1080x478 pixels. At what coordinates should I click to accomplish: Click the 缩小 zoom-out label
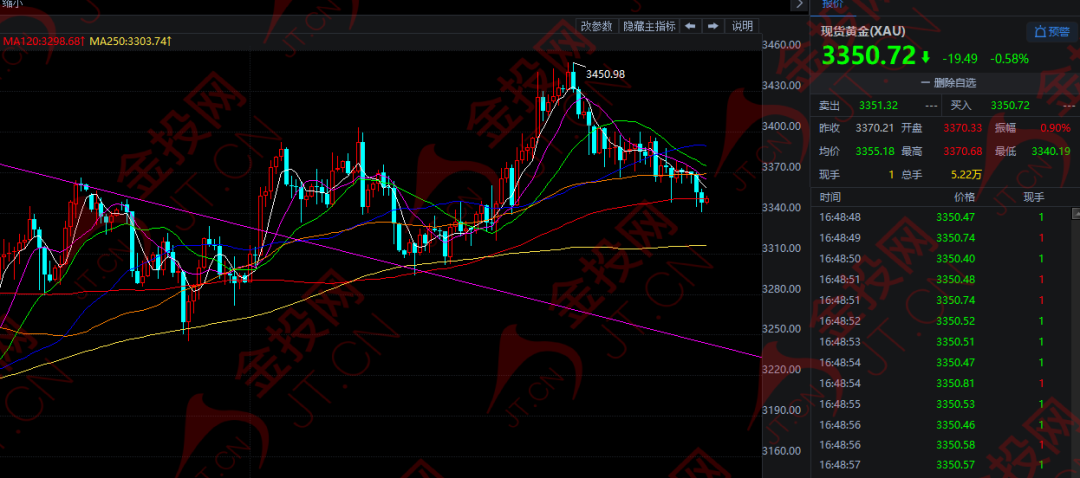coord(14,3)
